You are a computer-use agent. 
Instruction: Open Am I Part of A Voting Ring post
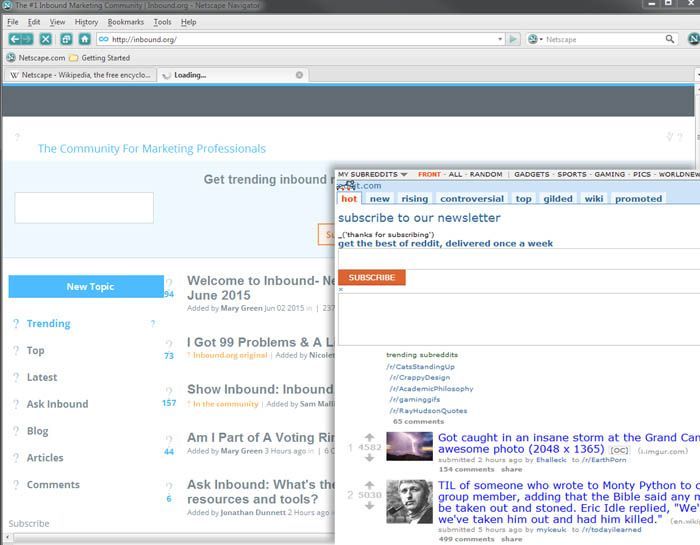click(x=261, y=437)
